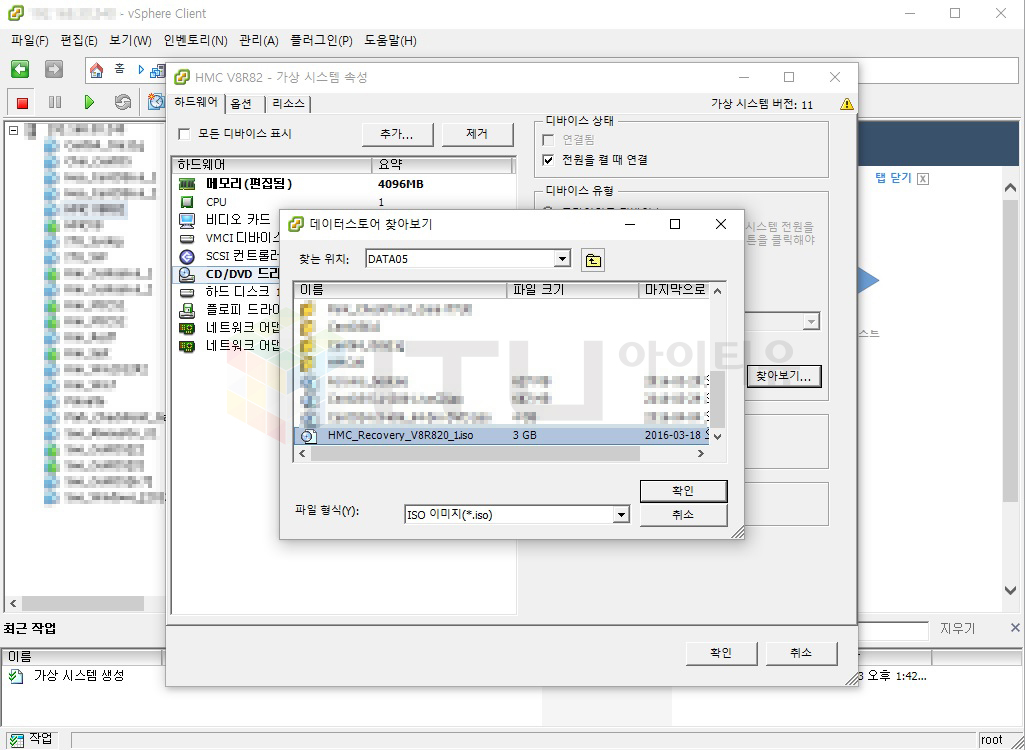Click the file list horizontal scrollbar
Viewport: 1025px width, 750px height.
475,454
